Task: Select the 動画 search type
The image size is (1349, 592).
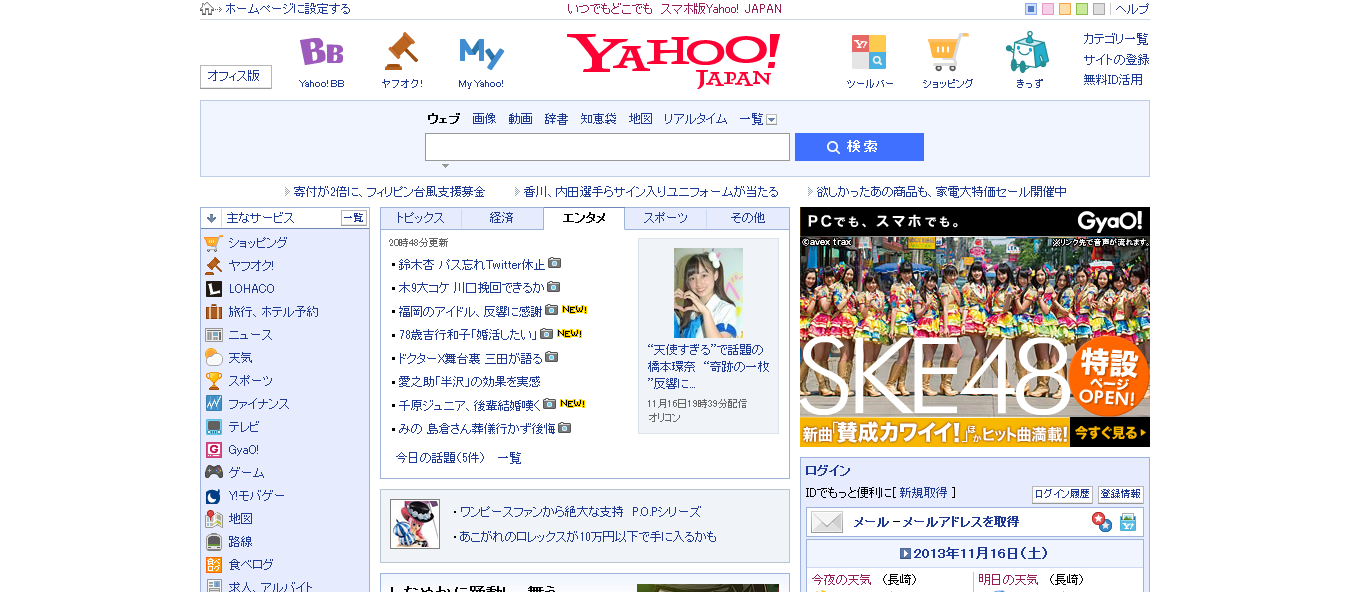Action: [520, 119]
